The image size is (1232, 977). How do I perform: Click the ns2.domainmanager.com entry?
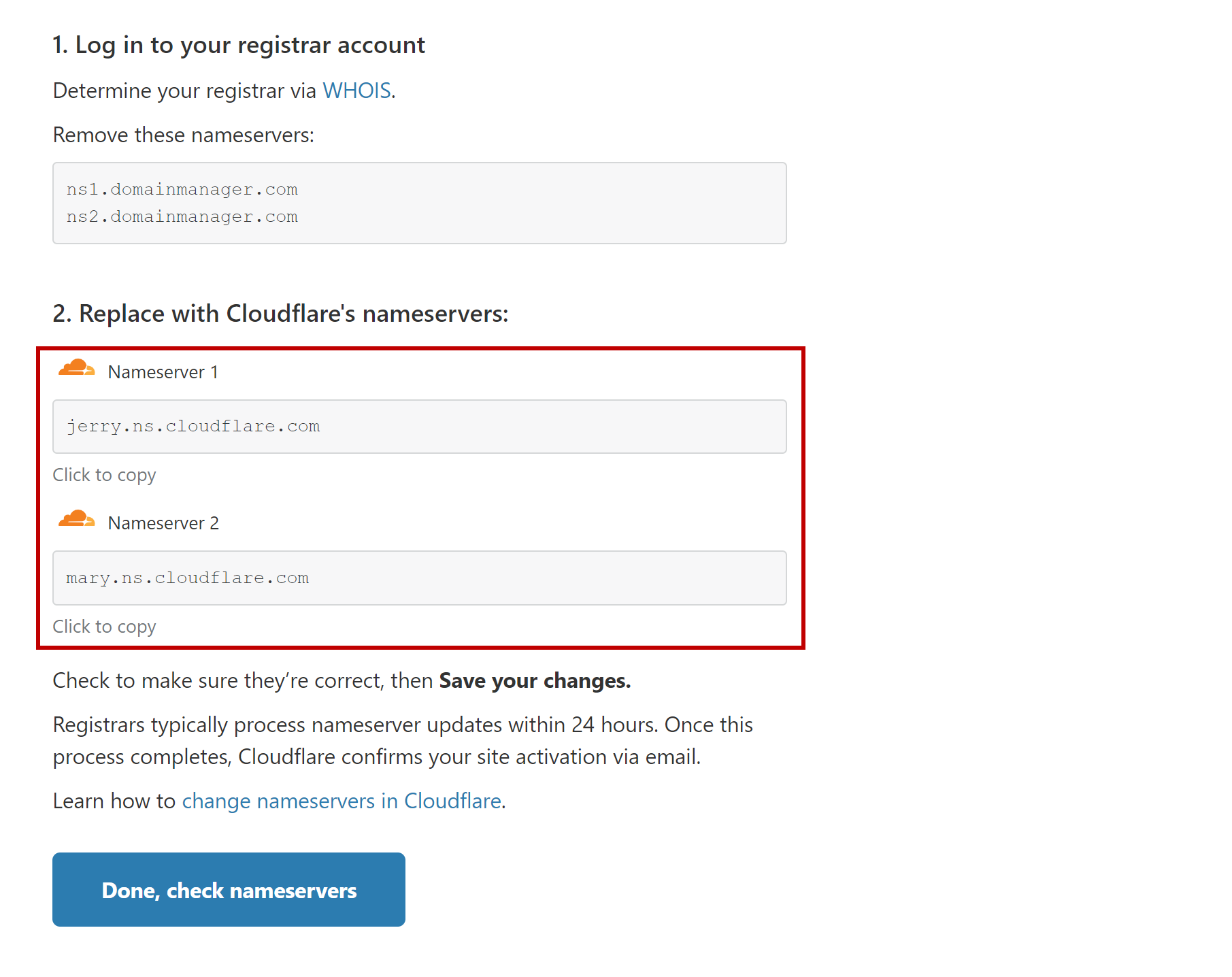click(x=182, y=216)
